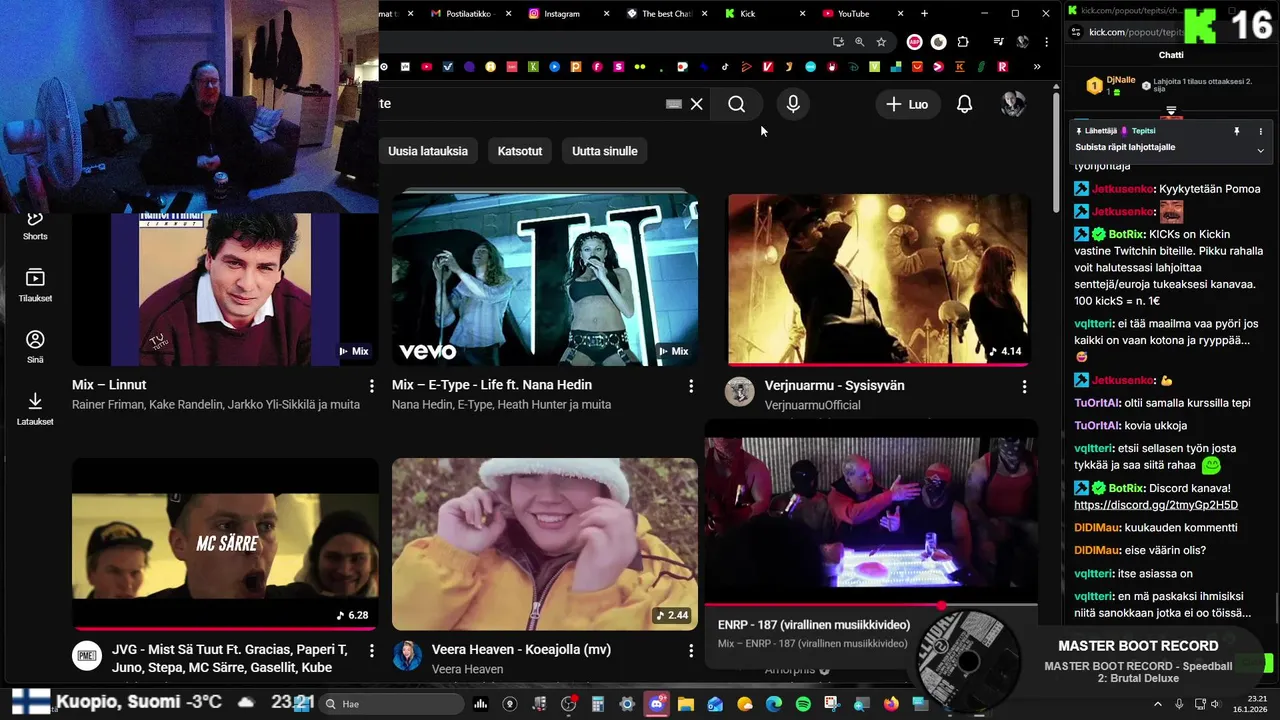Show hidden system tray icons arrow
This screenshot has height=720, width=1280.
(x=1160, y=704)
